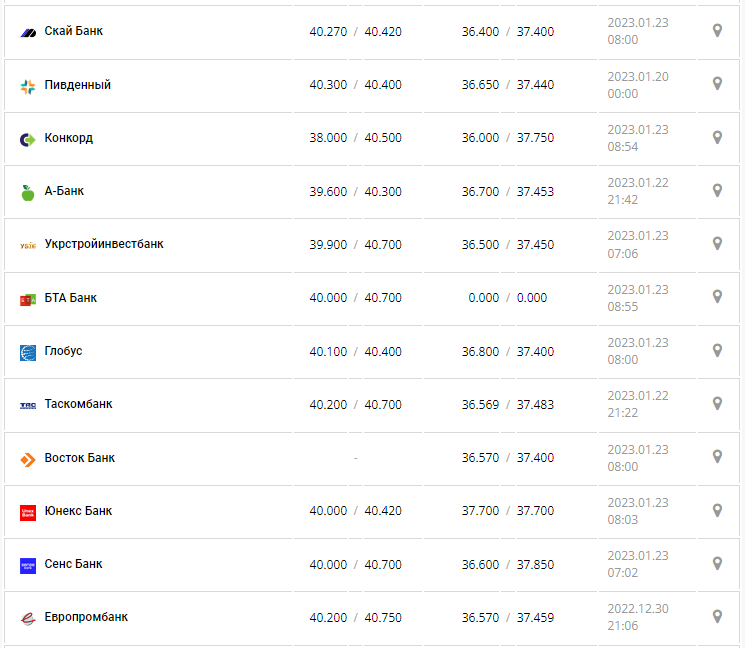Open the Европромбанк map pin
This screenshot has width=745, height=648.
click(717, 616)
